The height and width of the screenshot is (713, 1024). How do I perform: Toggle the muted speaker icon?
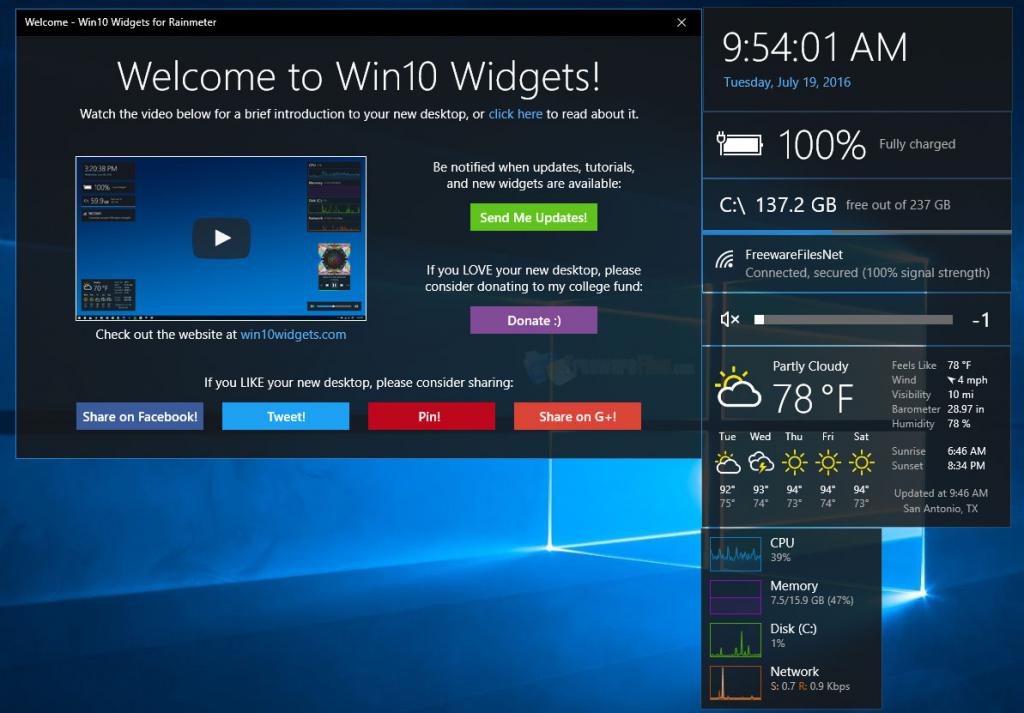[x=729, y=319]
